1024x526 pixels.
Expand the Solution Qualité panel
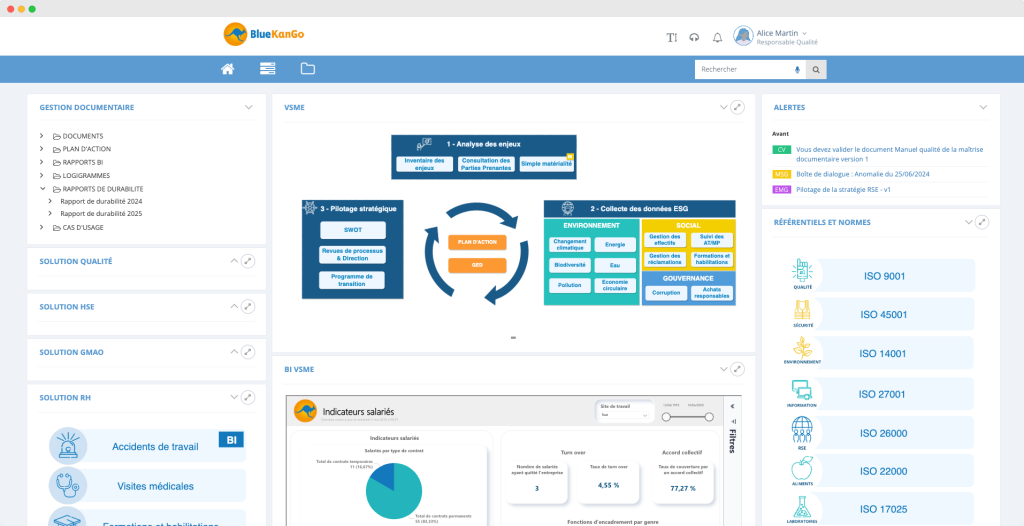click(x=248, y=261)
